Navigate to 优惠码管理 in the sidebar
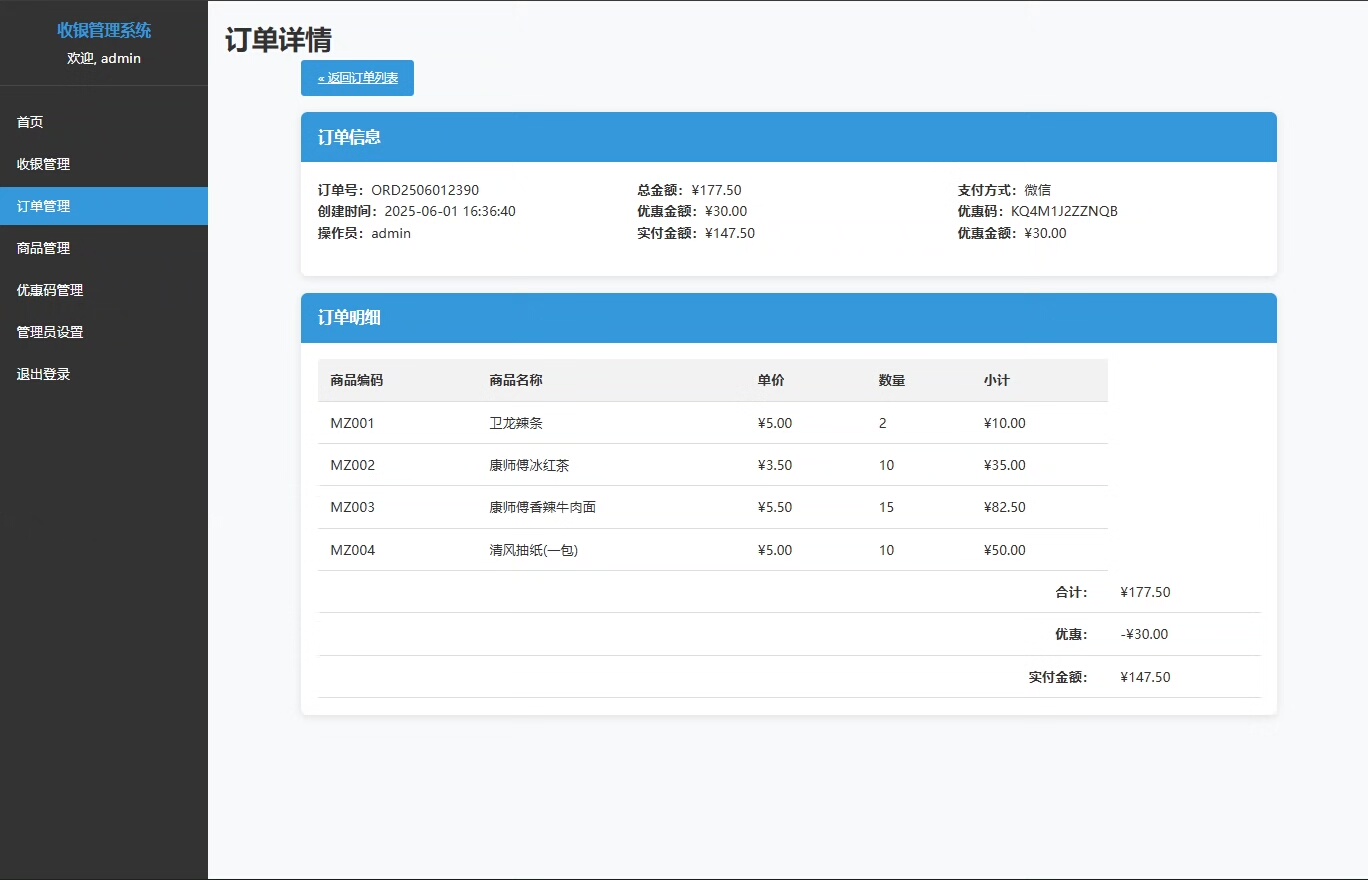The width and height of the screenshot is (1368, 880). 49,290
